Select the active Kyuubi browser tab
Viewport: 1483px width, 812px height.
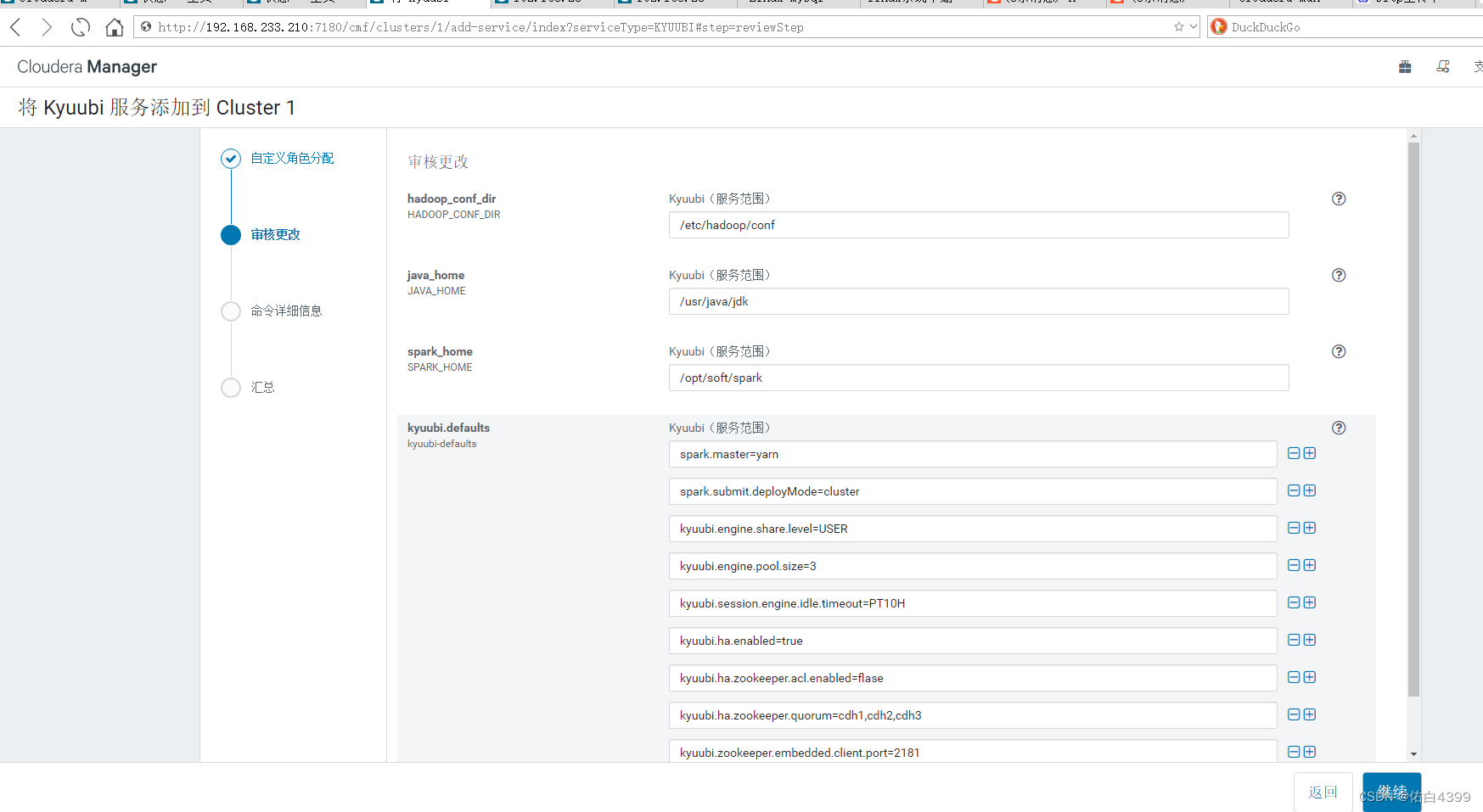click(x=429, y=3)
